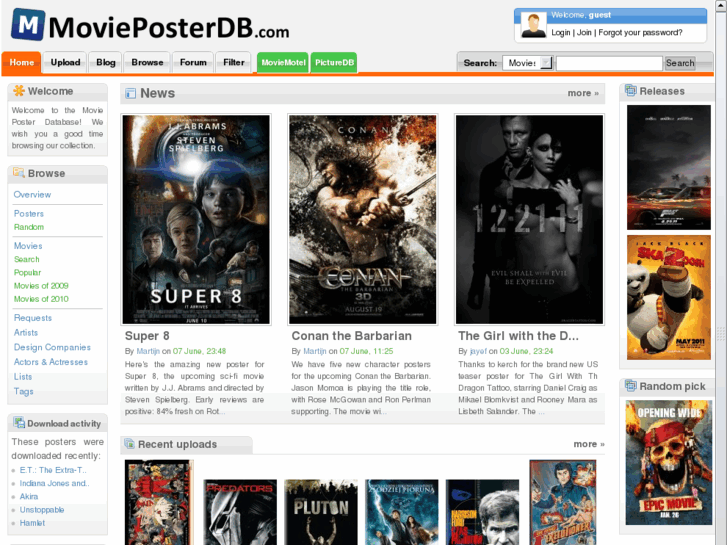Click the Hamlet download link

point(32,523)
